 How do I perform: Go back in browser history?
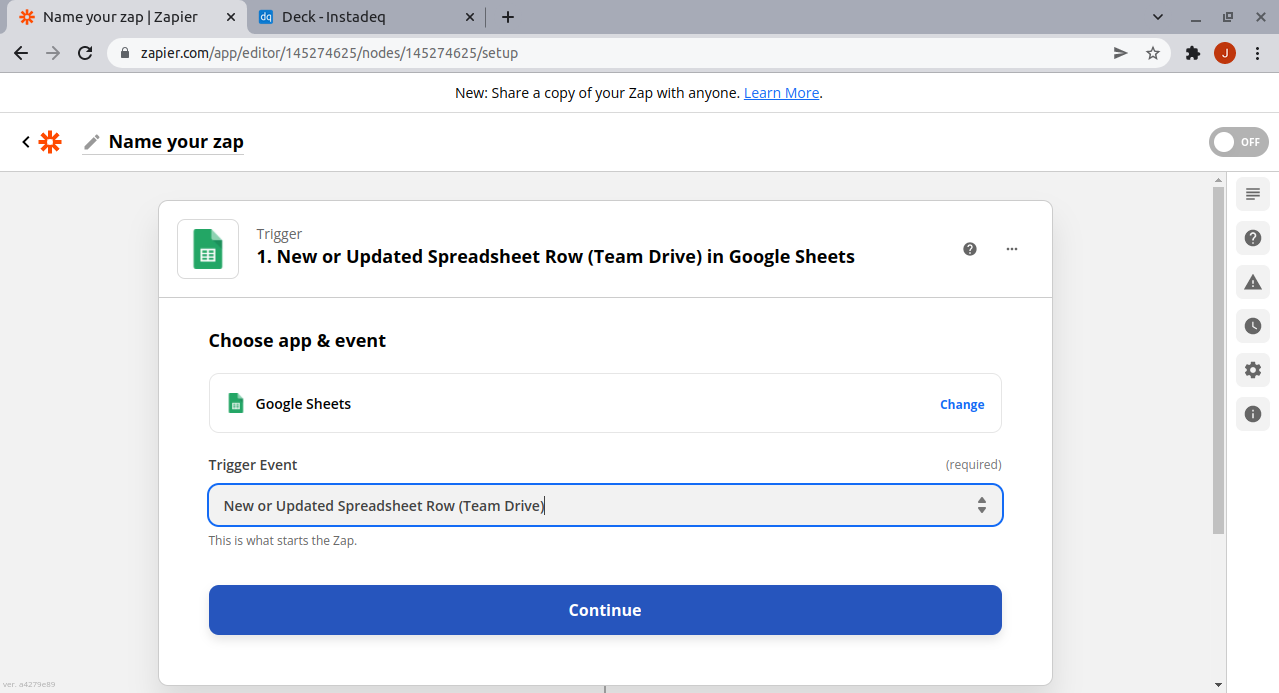pos(21,53)
